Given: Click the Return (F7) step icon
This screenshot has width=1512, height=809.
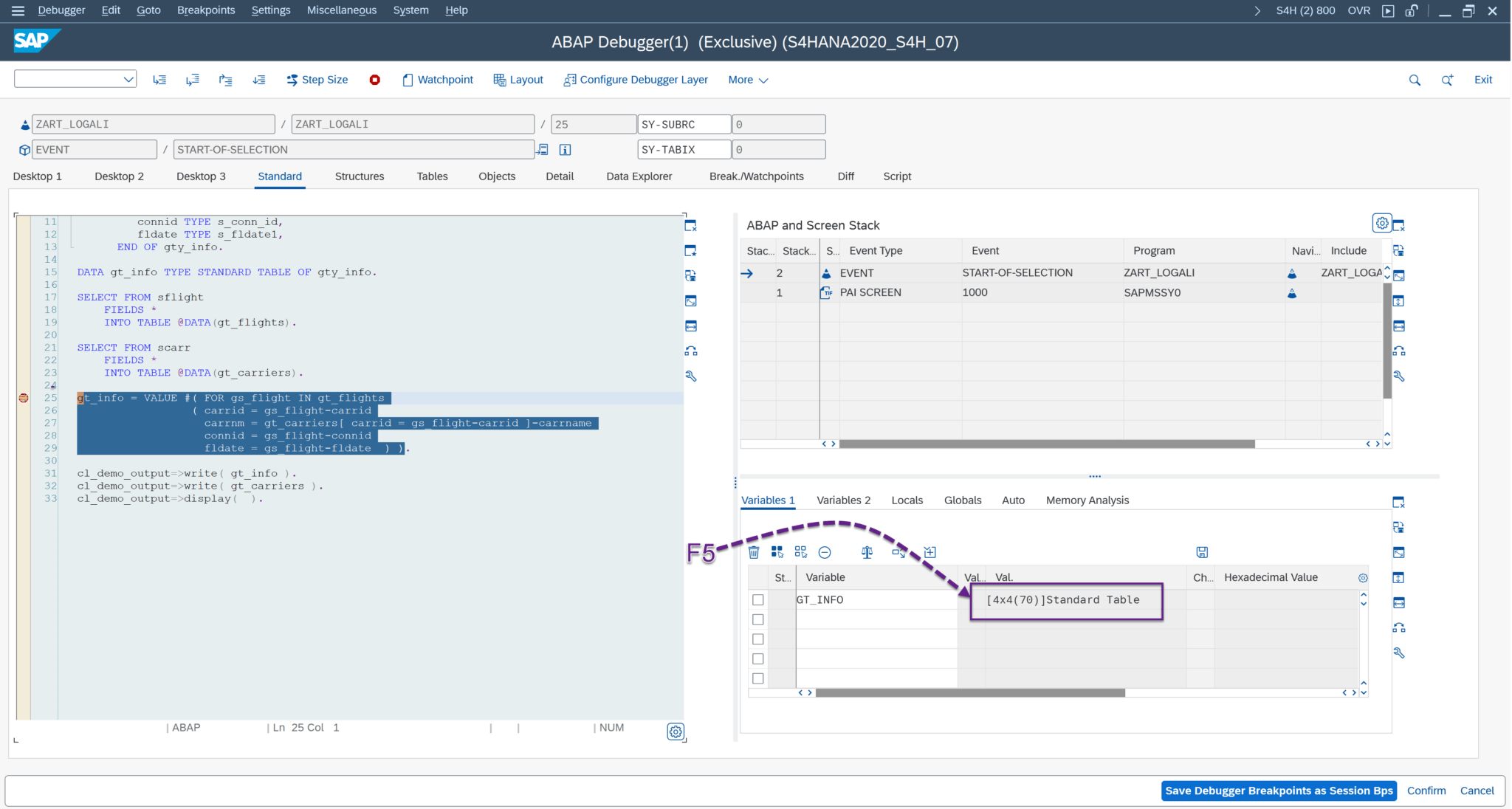Looking at the screenshot, I should (x=225, y=79).
